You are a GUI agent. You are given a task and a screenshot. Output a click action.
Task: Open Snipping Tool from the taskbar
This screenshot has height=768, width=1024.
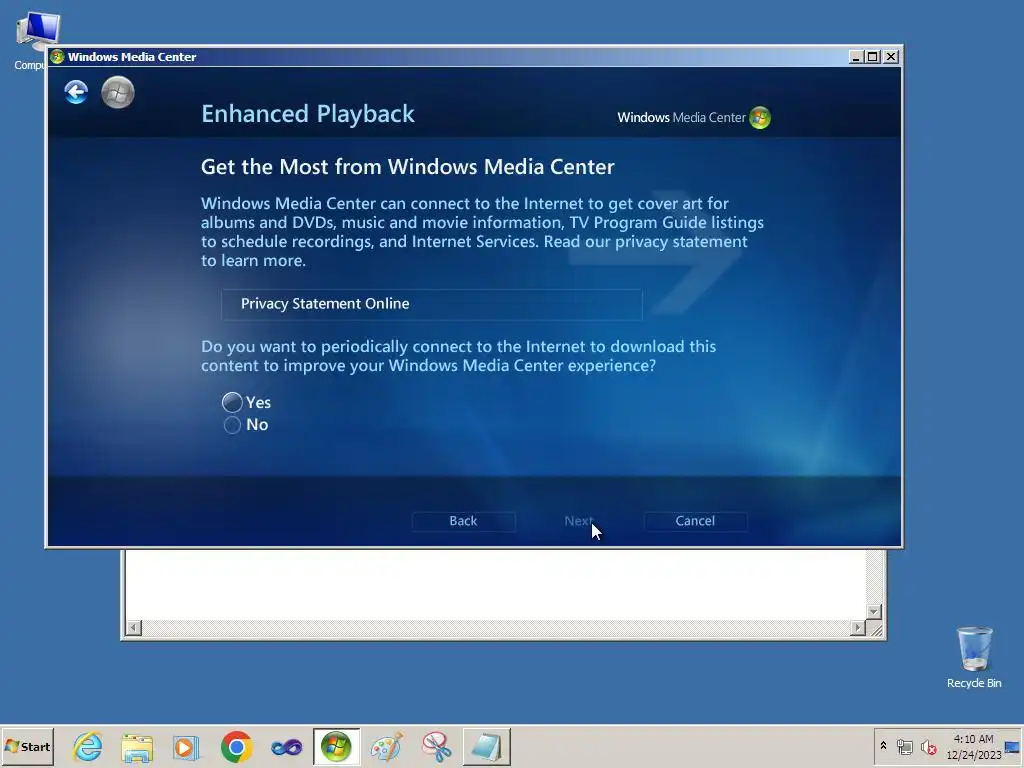[436, 746]
